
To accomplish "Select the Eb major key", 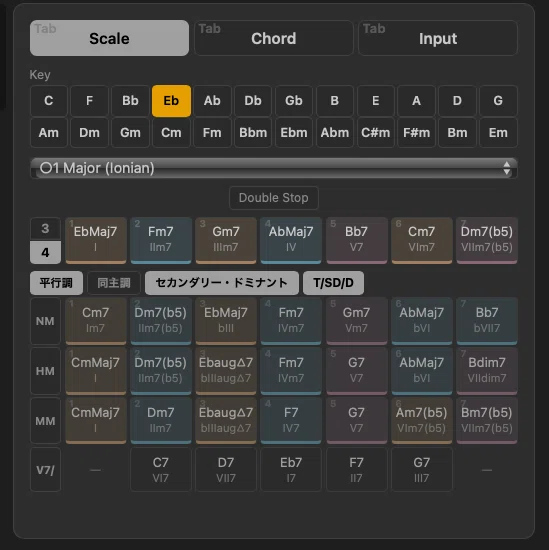I will click(171, 101).
